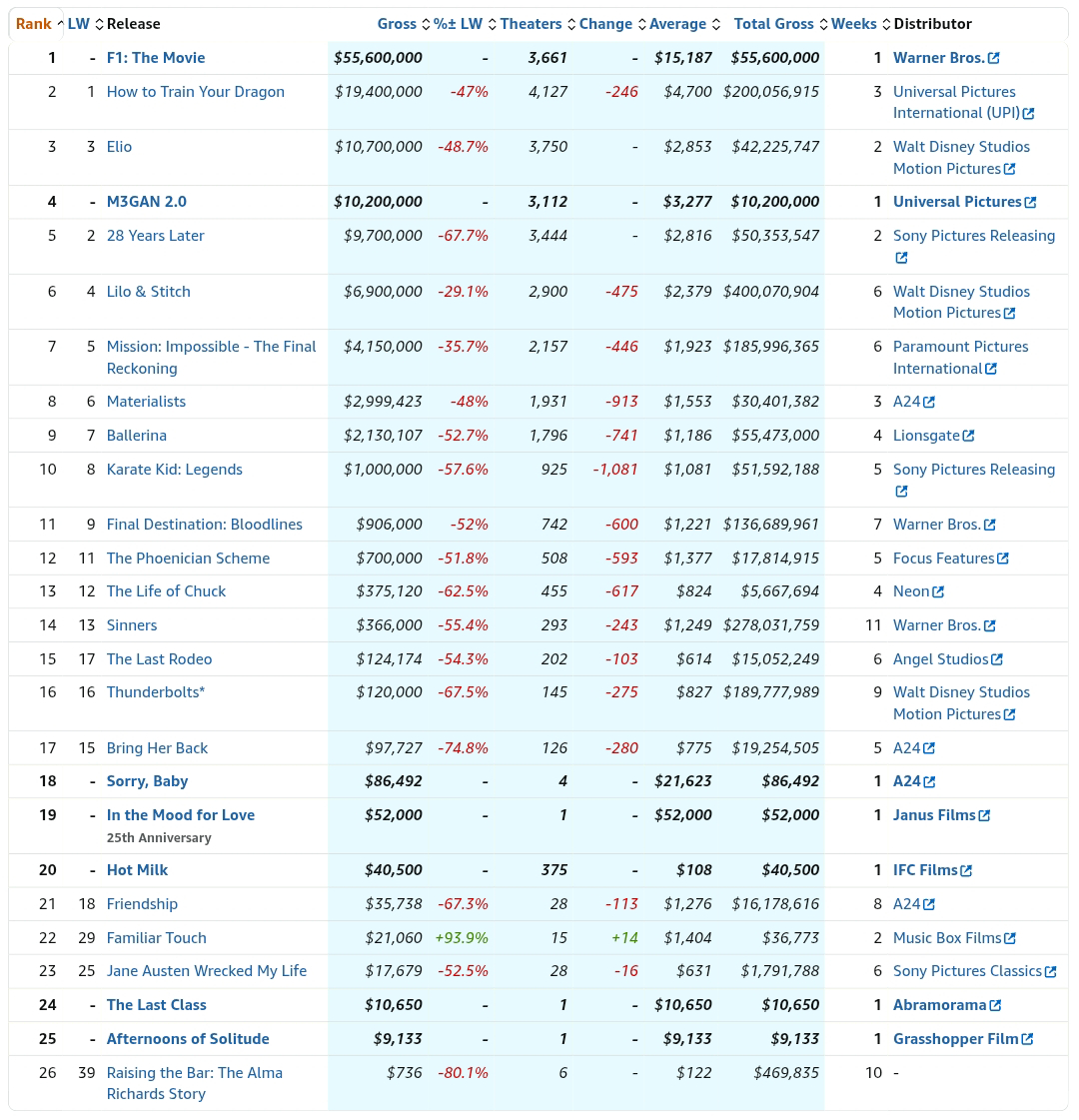The height and width of the screenshot is (1120, 1079).
Task: Sort by Gross column header
Action: [x=404, y=24]
